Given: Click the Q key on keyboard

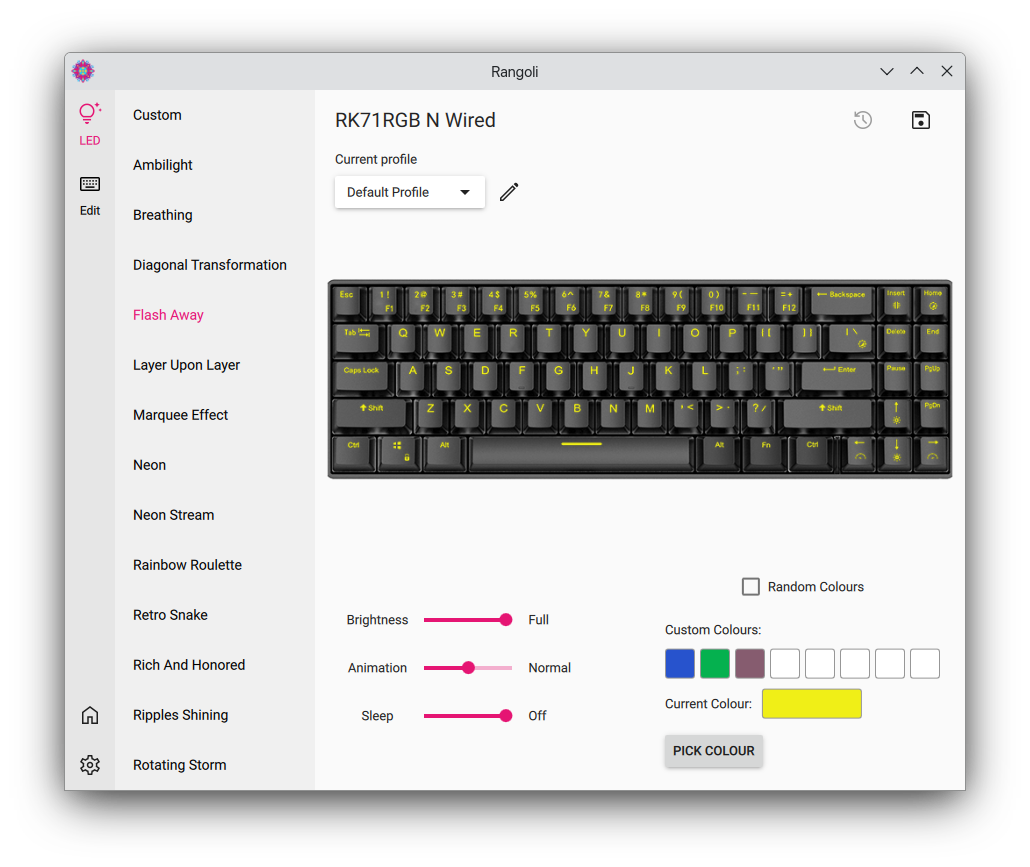Looking at the screenshot, I should pos(403,340).
